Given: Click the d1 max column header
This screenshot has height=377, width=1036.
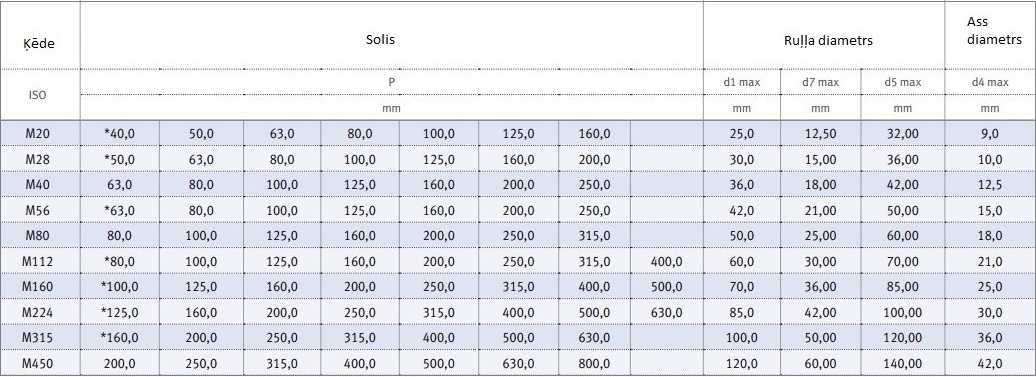Looking at the screenshot, I should click(x=742, y=83).
